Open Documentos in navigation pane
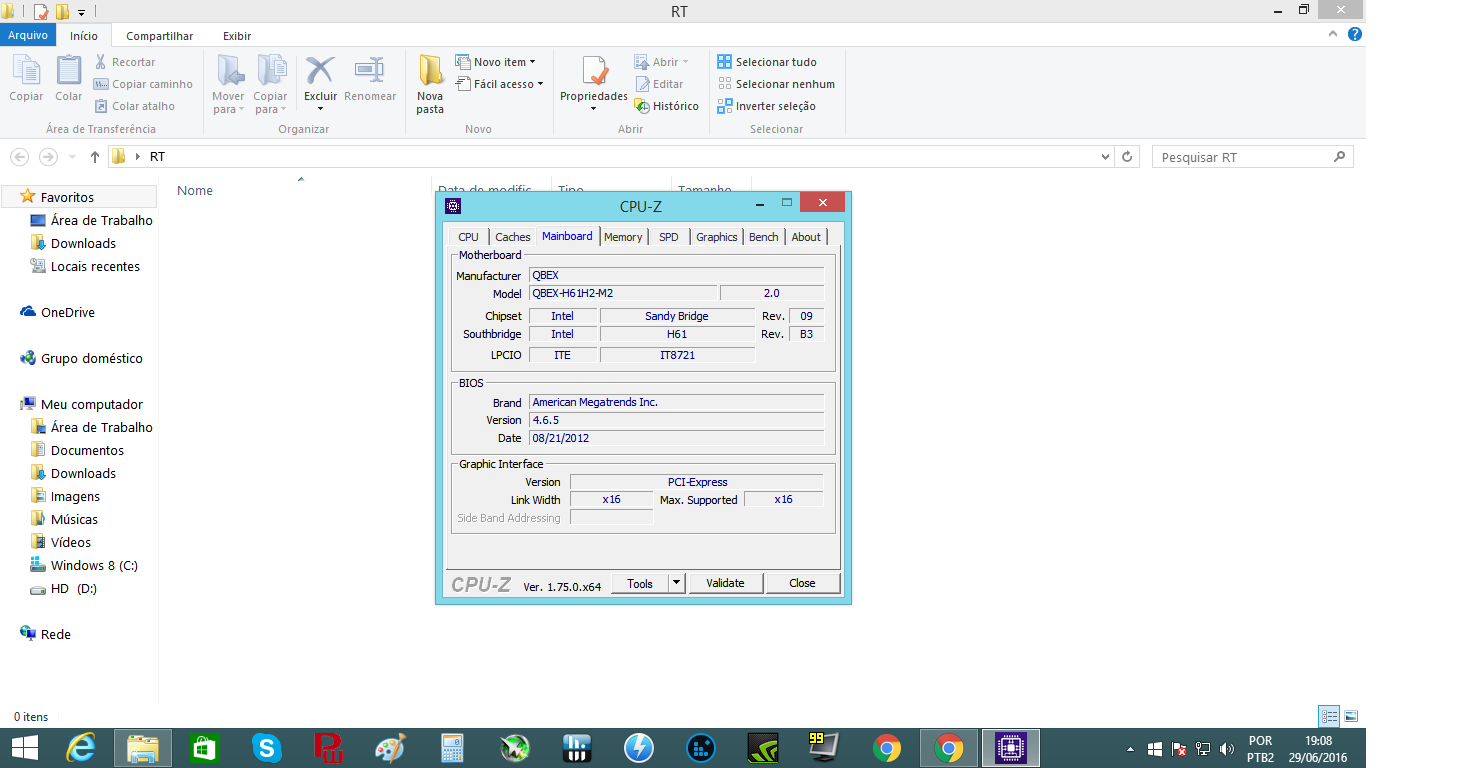Image resolution: width=1472 pixels, height=768 pixels. [x=87, y=450]
